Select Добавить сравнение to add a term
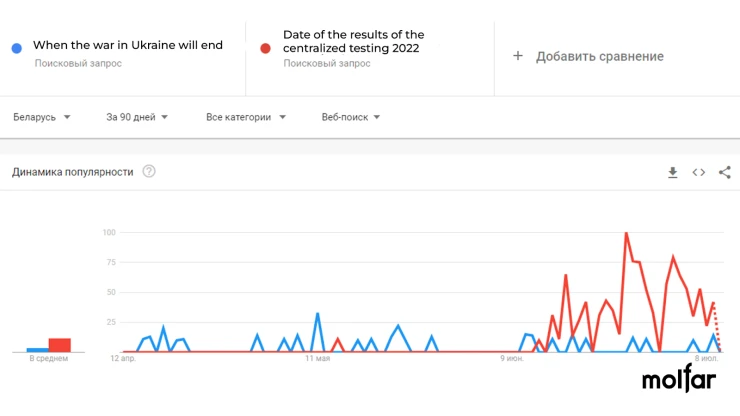This screenshot has width=740, height=416. 599,56
